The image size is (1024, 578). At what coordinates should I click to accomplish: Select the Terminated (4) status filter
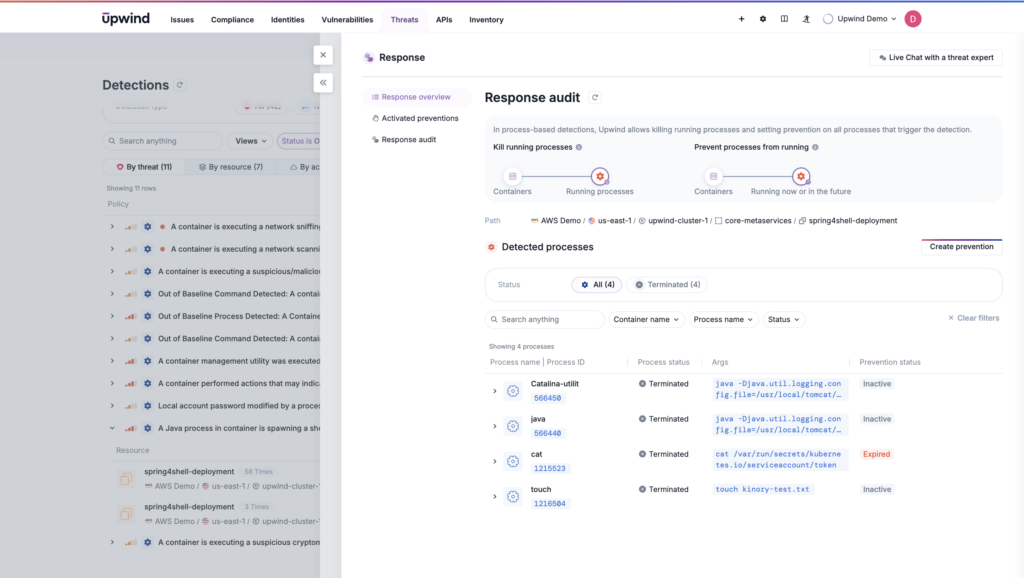(x=667, y=285)
